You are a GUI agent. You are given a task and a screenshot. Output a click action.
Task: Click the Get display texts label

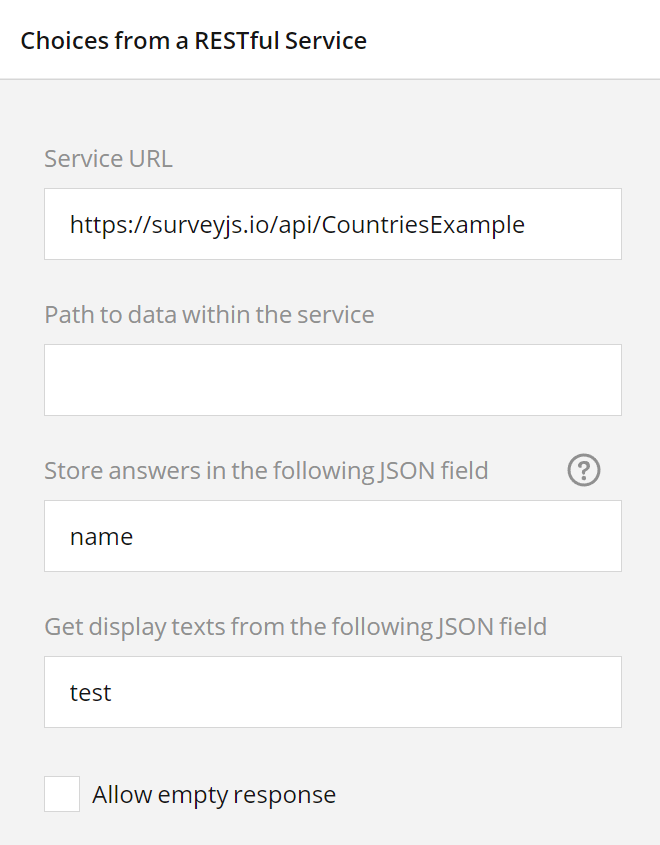(x=295, y=627)
